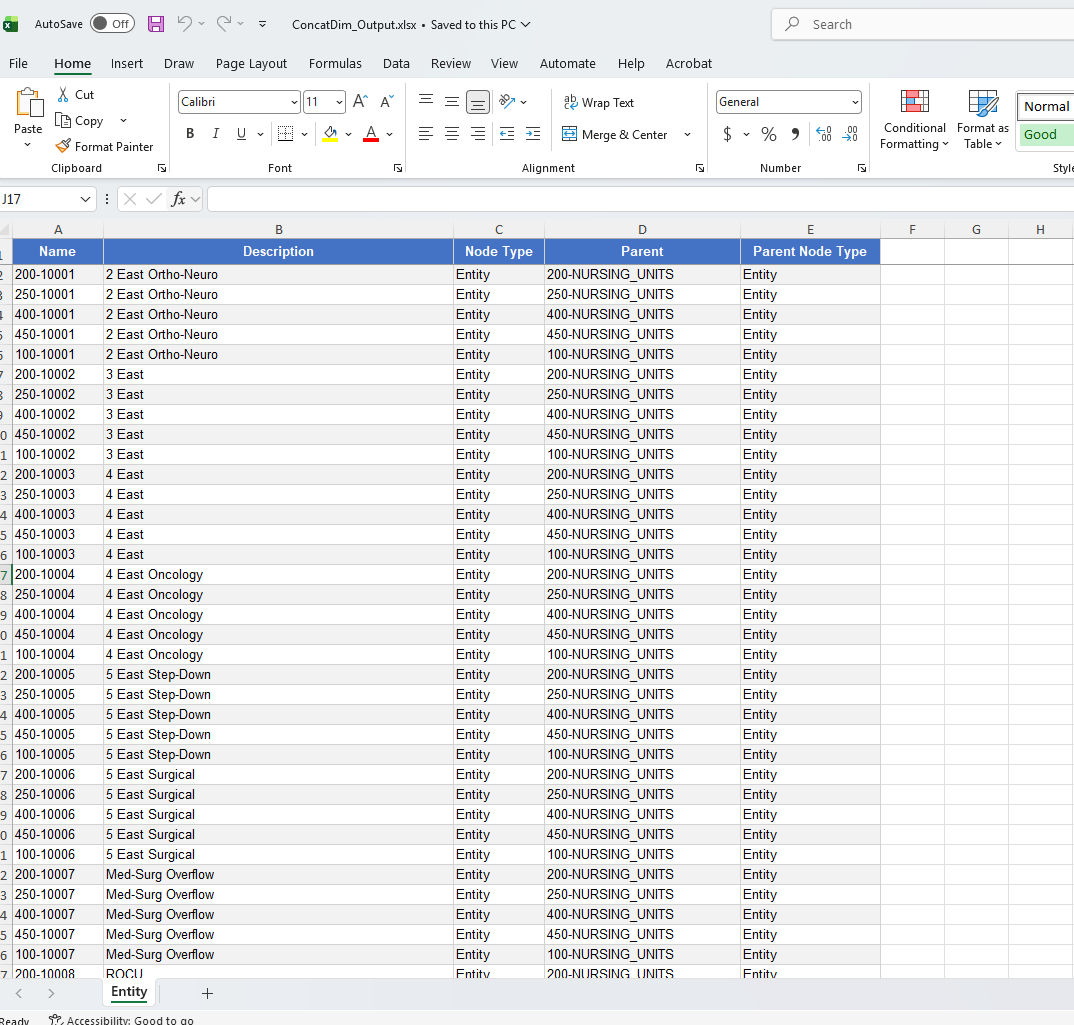The image size is (1074, 1025).
Task: Switch to the Automate tab
Action: click(x=568, y=63)
